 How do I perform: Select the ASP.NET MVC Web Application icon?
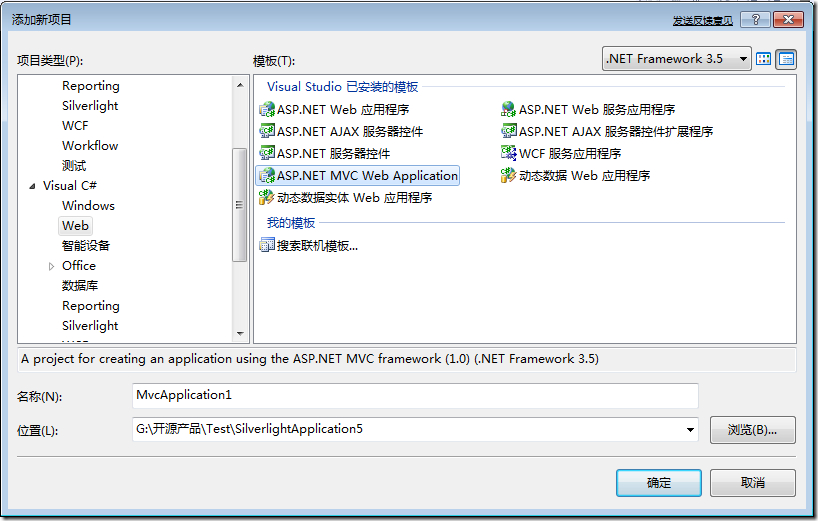tap(267, 176)
